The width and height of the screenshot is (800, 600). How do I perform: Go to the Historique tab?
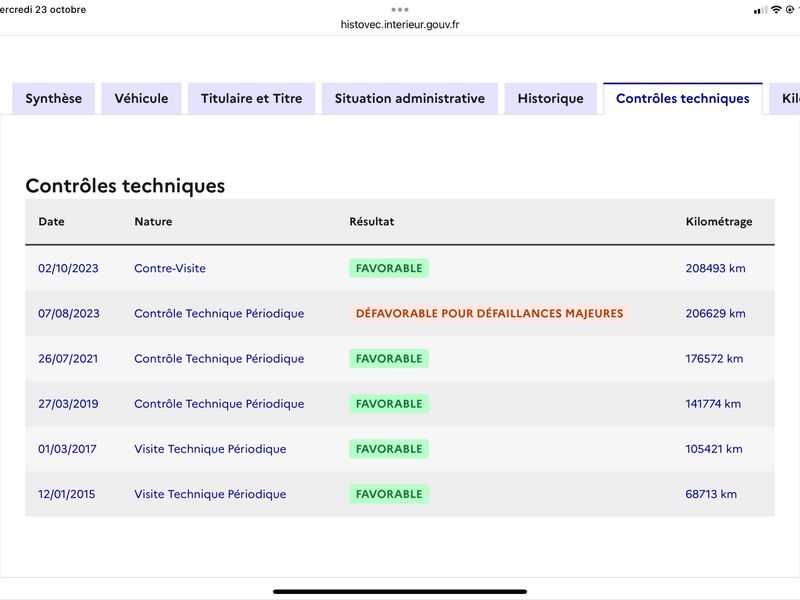(551, 98)
